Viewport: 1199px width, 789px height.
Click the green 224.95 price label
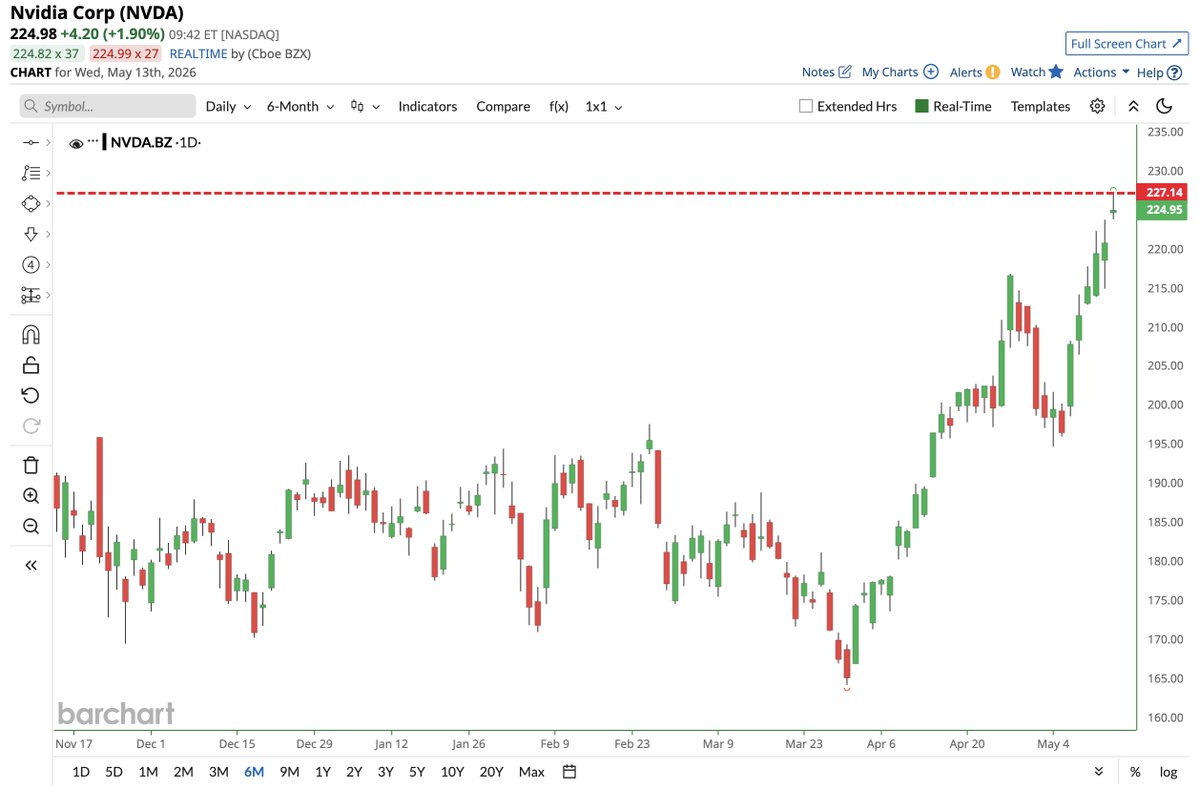coord(1162,209)
